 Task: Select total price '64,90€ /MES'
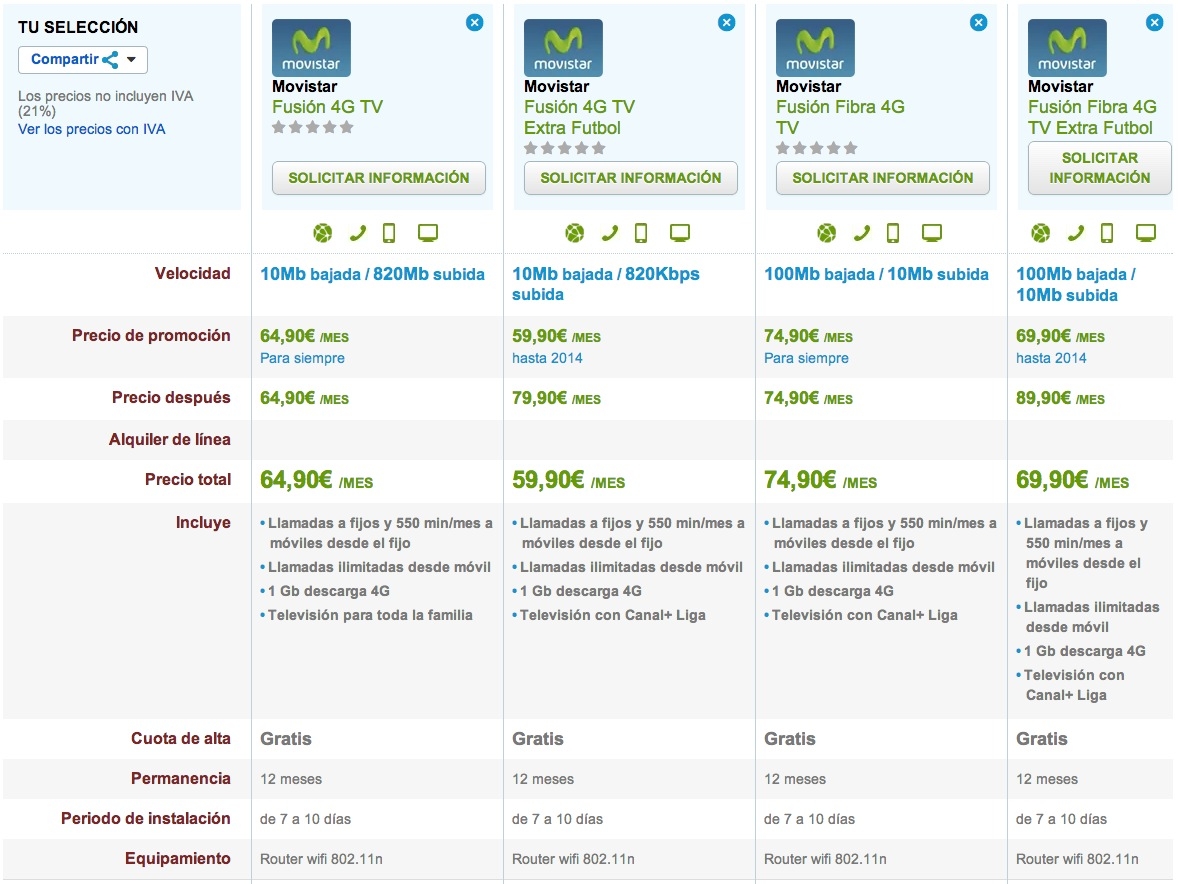316,479
